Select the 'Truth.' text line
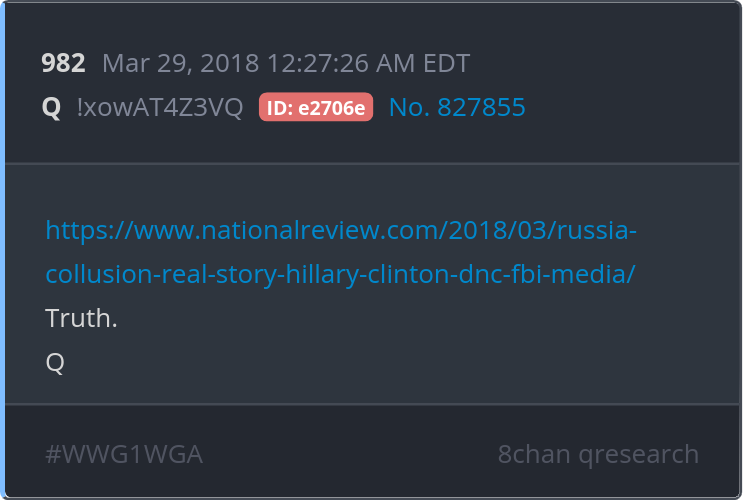Viewport: 744px width, 500px height. (x=81, y=318)
